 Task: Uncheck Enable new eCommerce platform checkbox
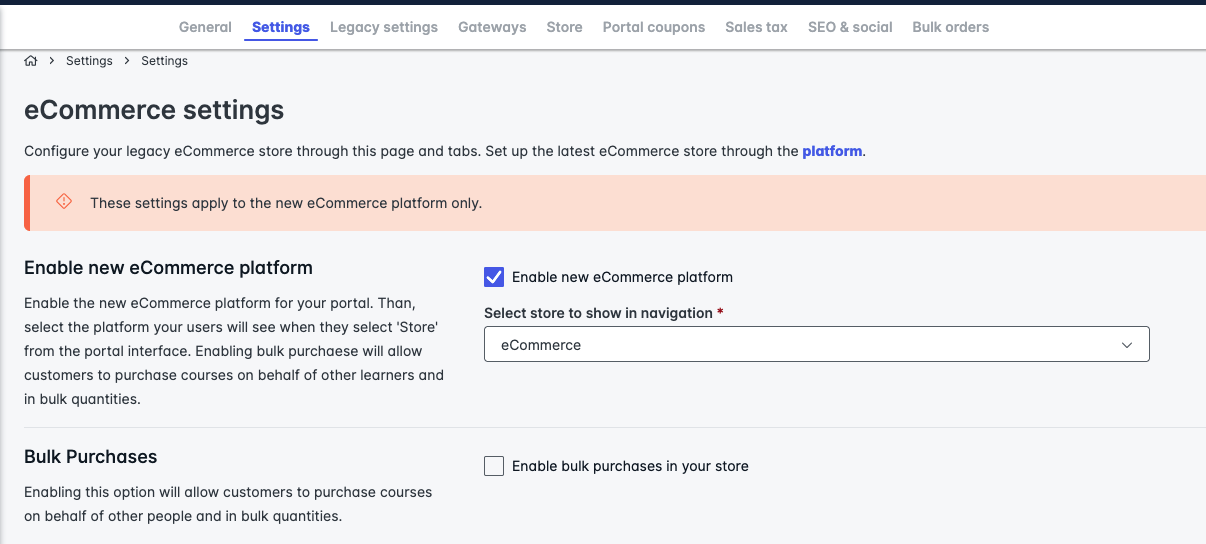pyautogui.click(x=494, y=277)
